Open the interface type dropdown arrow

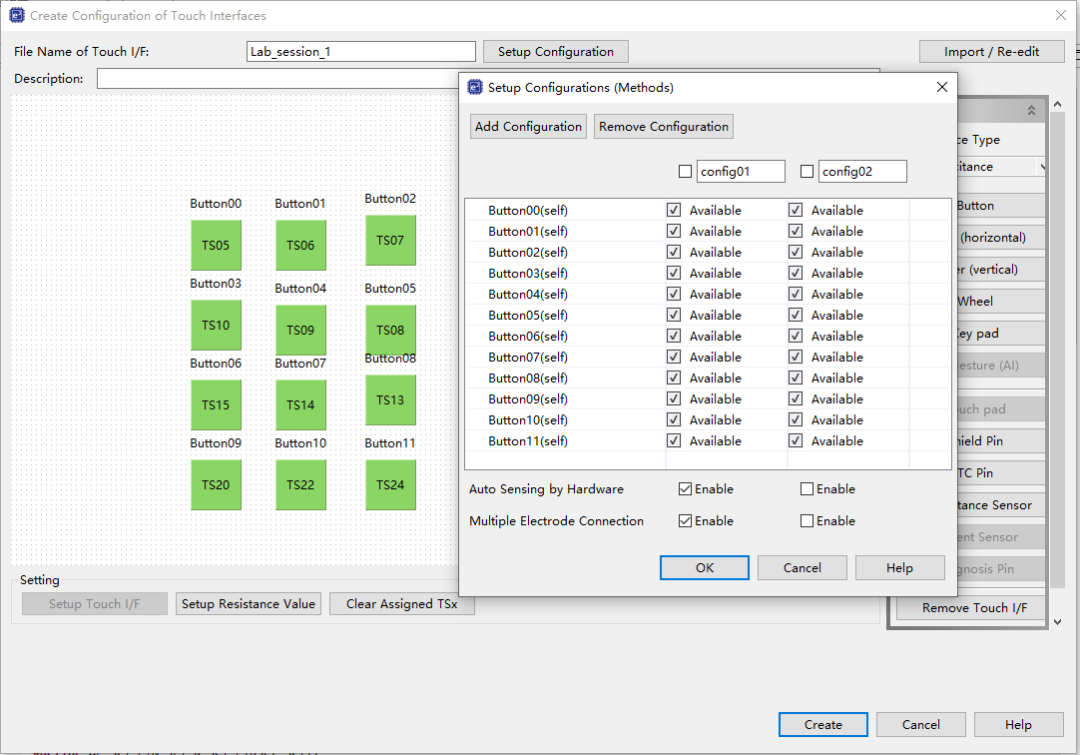[1042, 167]
